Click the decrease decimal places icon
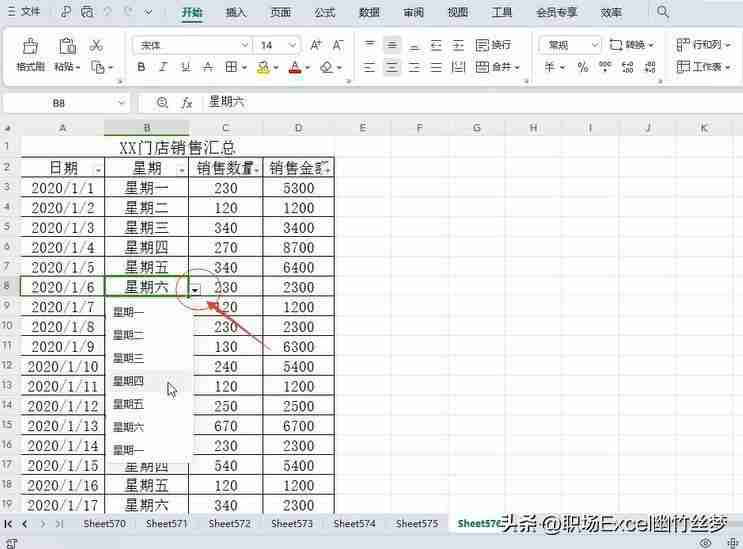 (650, 67)
